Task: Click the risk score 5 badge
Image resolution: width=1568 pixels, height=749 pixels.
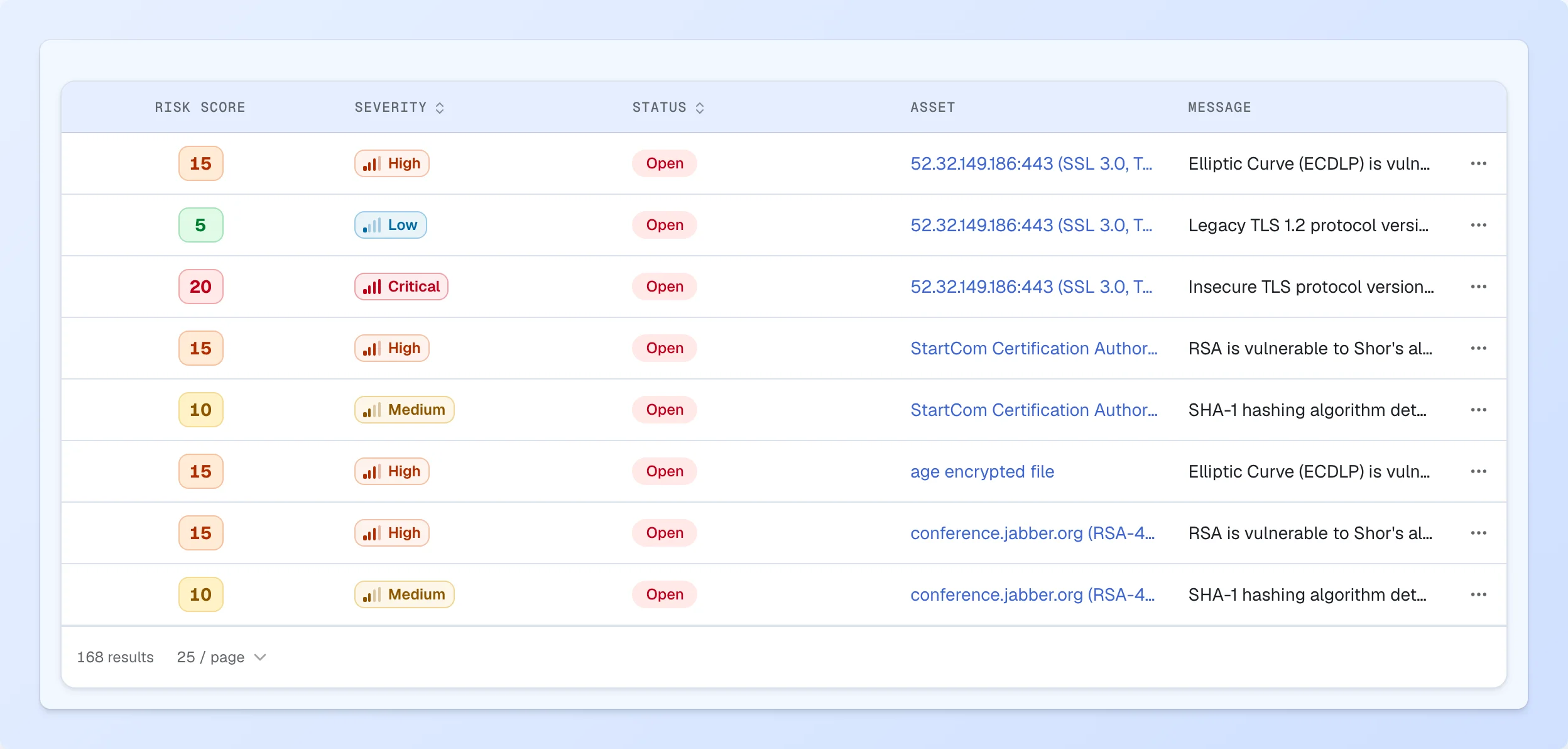Action: pyautogui.click(x=200, y=225)
